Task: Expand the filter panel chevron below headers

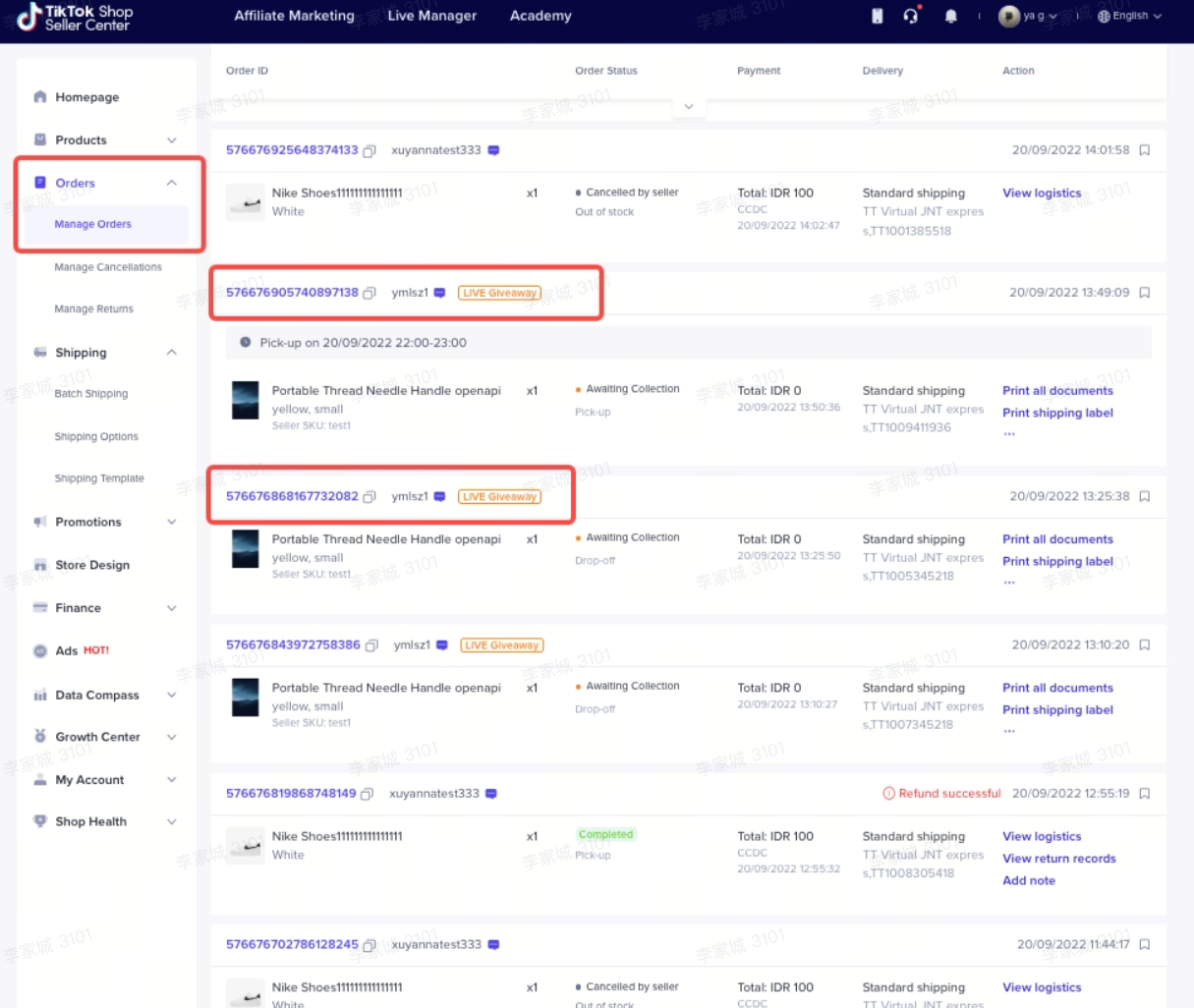Action: pyautogui.click(x=689, y=106)
